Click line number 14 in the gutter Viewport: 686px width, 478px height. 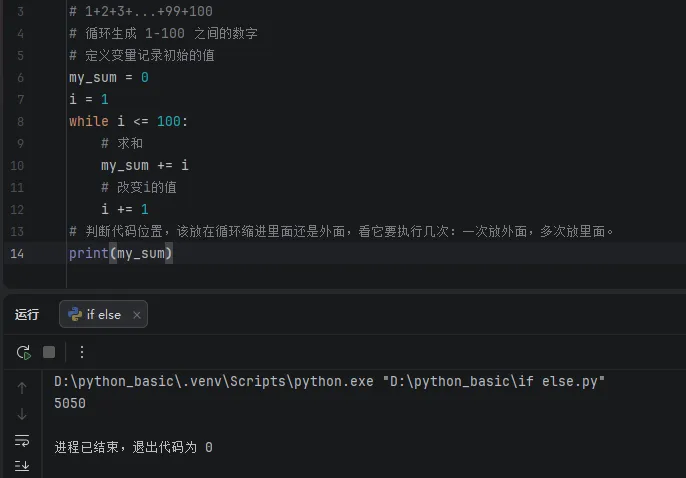coord(17,253)
